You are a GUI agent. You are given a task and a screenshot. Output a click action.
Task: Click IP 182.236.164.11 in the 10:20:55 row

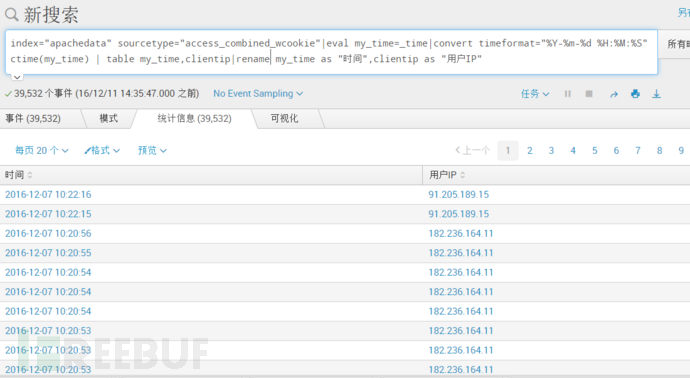click(461, 253)
